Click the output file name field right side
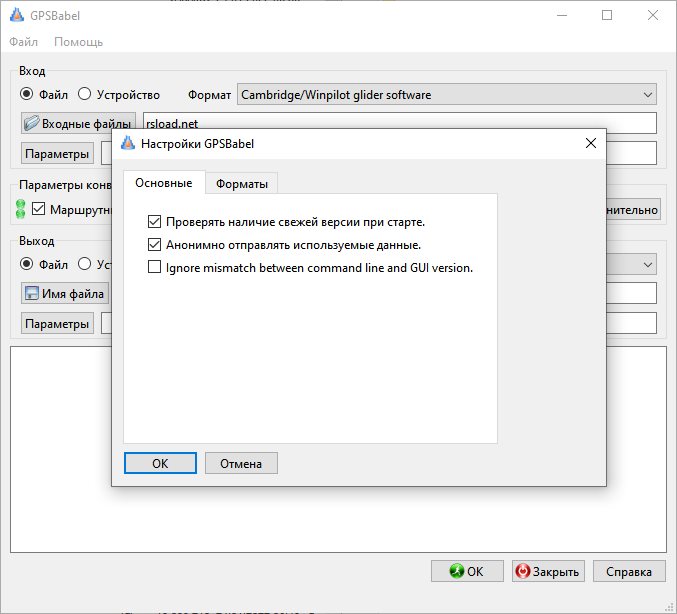 pos(631,293)
